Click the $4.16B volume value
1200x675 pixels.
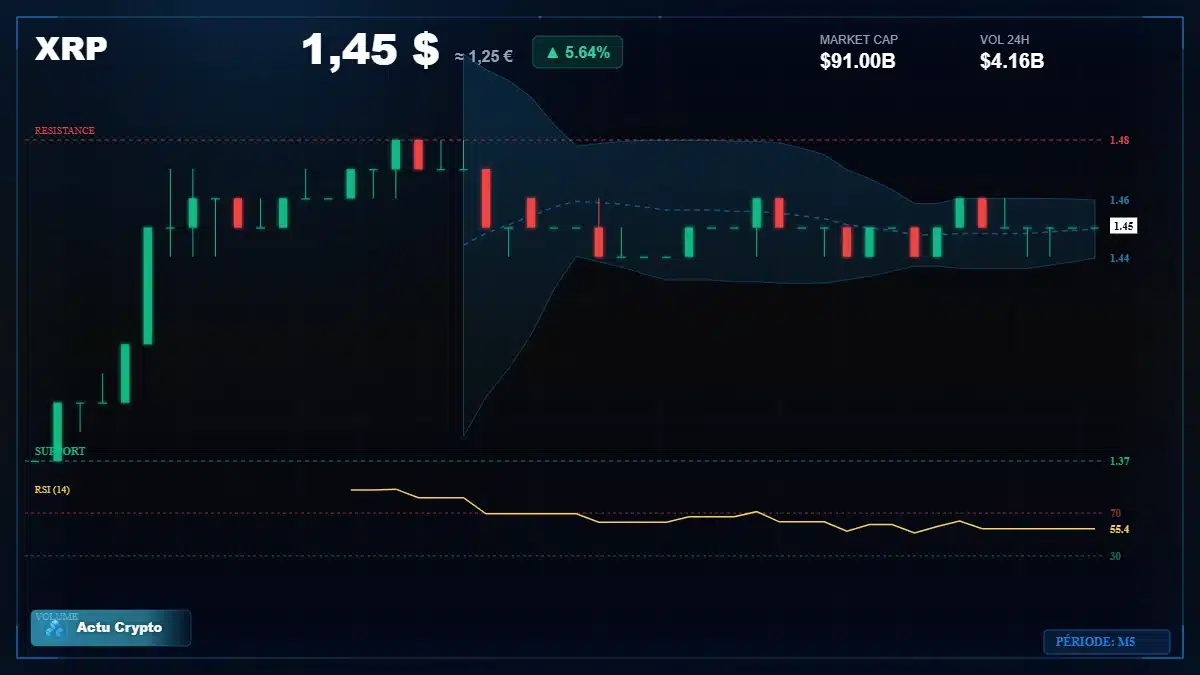[x=1012, y=61]
